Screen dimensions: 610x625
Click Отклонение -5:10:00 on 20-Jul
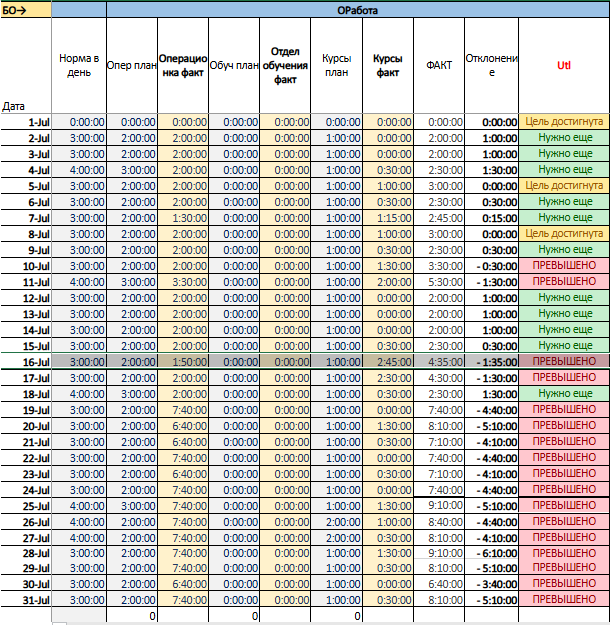click(x=492, y=426)
